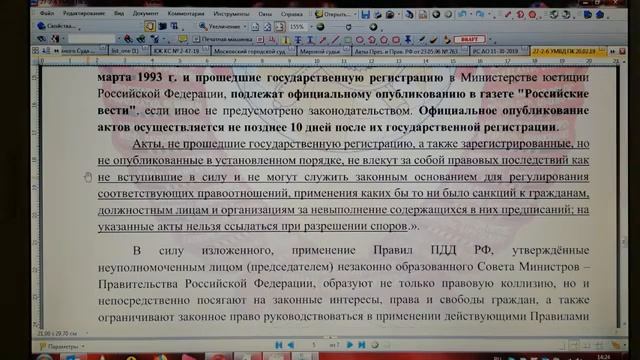Select the Sticky Note tool

point(182,39)
